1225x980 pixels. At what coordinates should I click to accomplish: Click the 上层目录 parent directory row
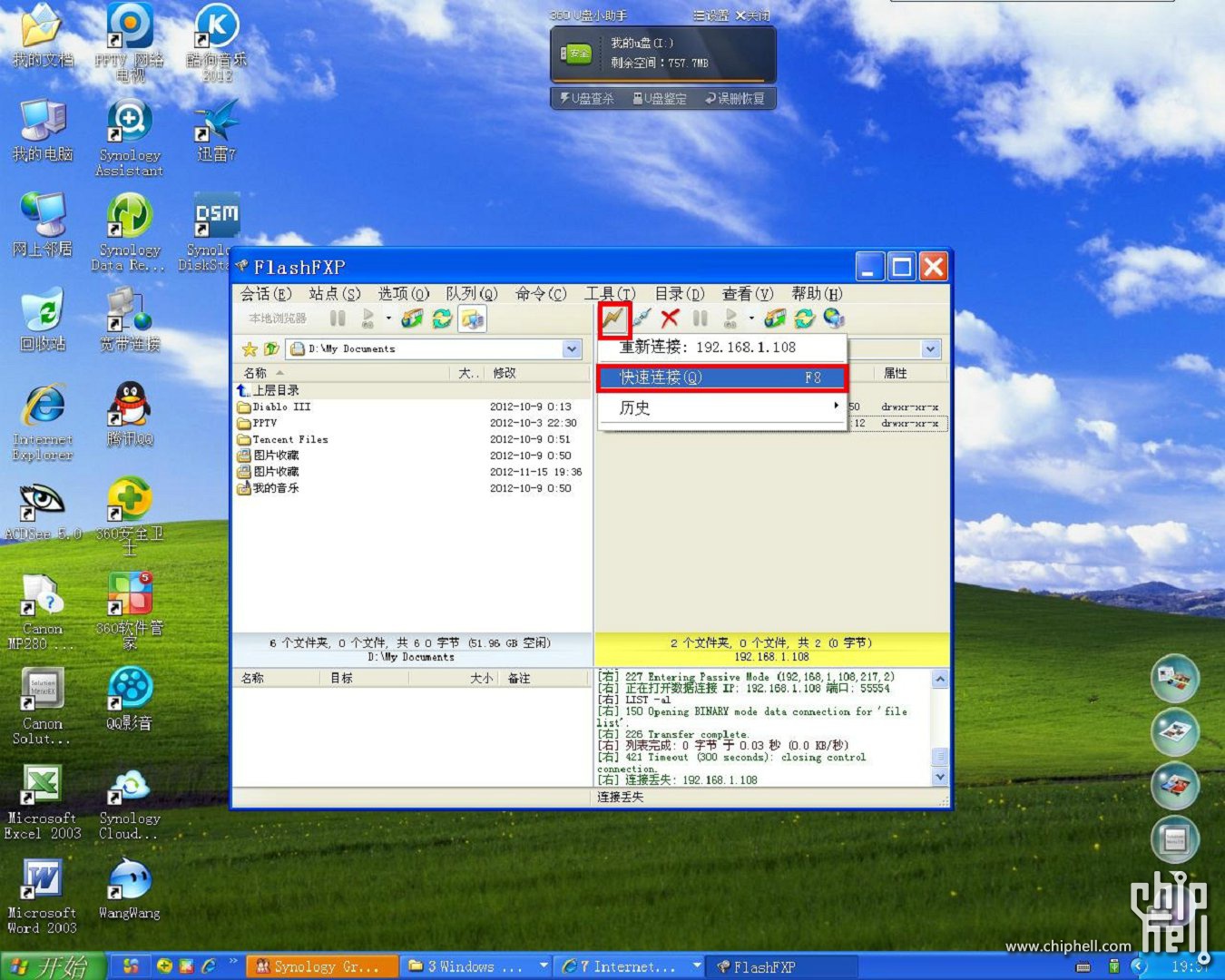(411, 390)
